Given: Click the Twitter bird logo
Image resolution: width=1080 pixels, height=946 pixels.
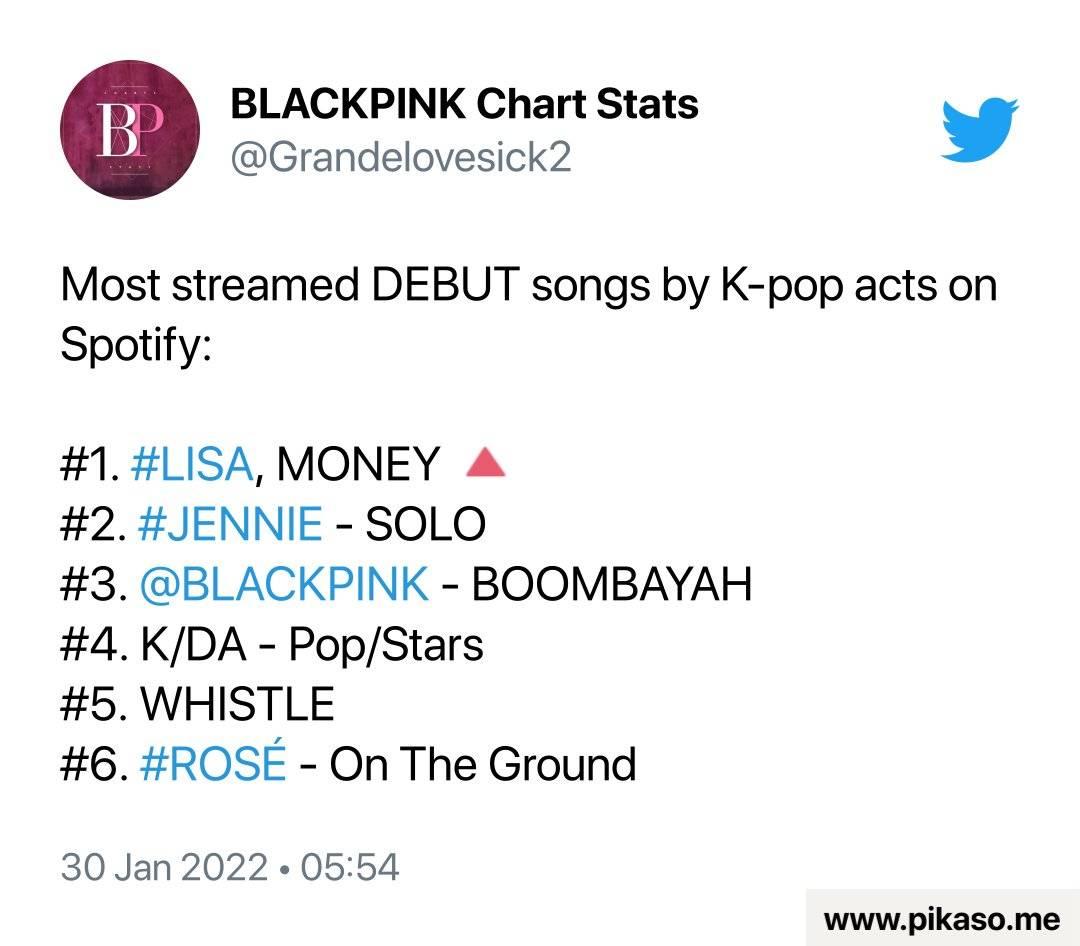Looking at the screenshot, I should (x=979, y=130).
